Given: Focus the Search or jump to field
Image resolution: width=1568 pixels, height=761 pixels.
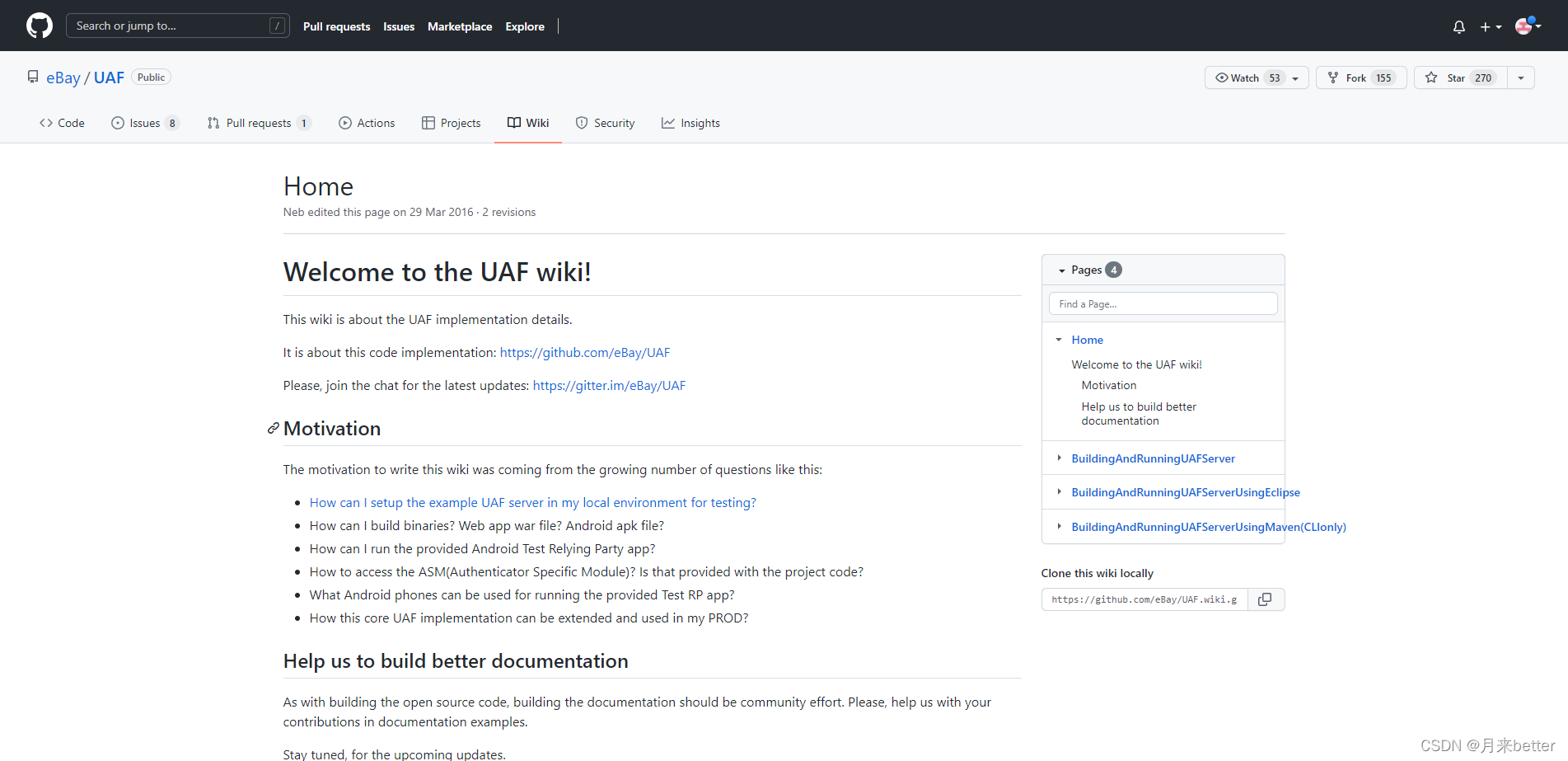Looking at the screenshot, I should 178,26.
